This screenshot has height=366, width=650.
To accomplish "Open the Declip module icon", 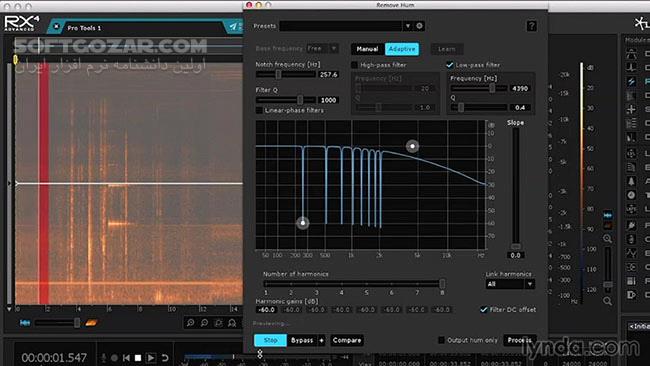I will click(x=631, y=53).
